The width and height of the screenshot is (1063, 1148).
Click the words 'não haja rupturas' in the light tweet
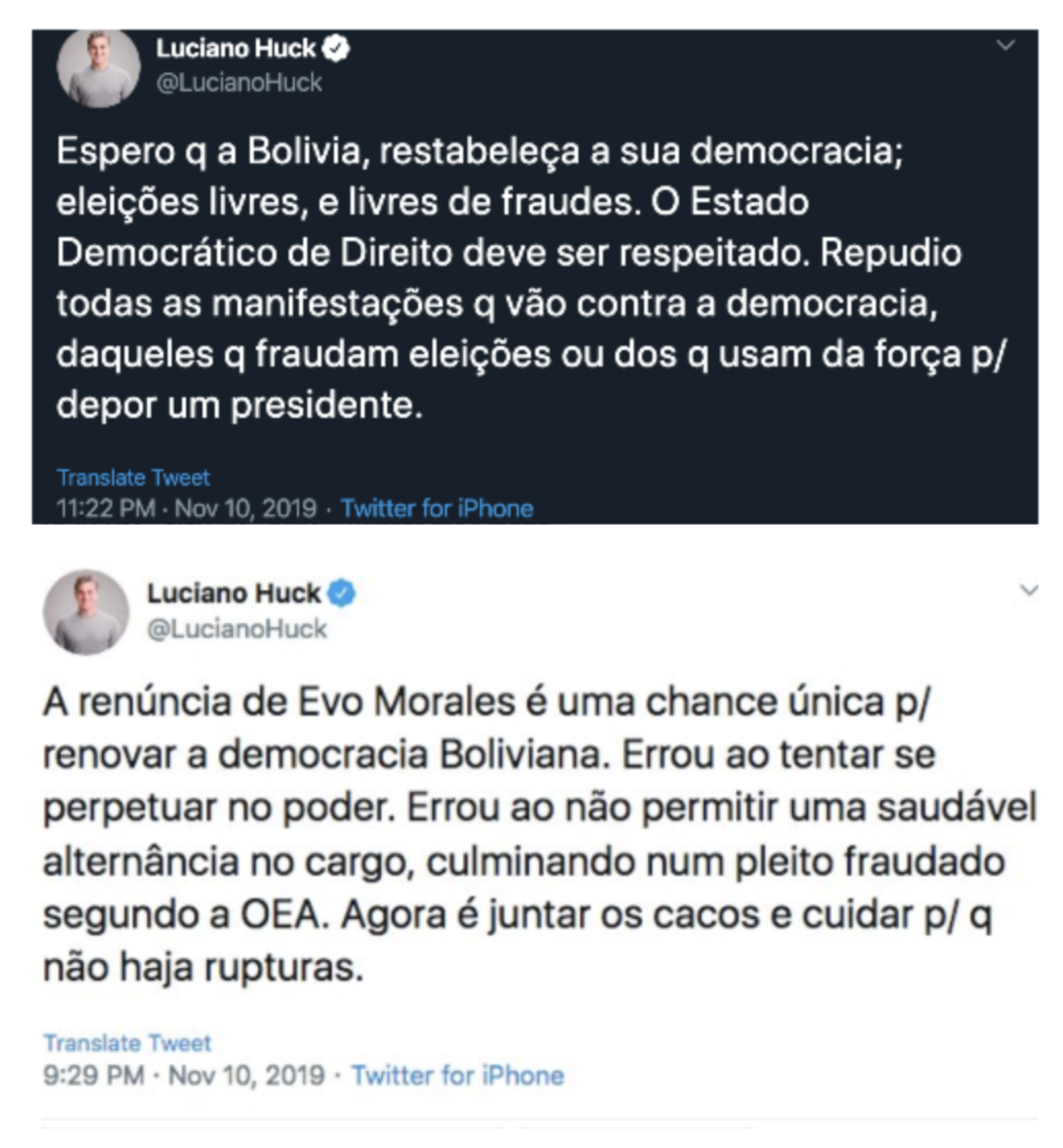pos(203,967)
